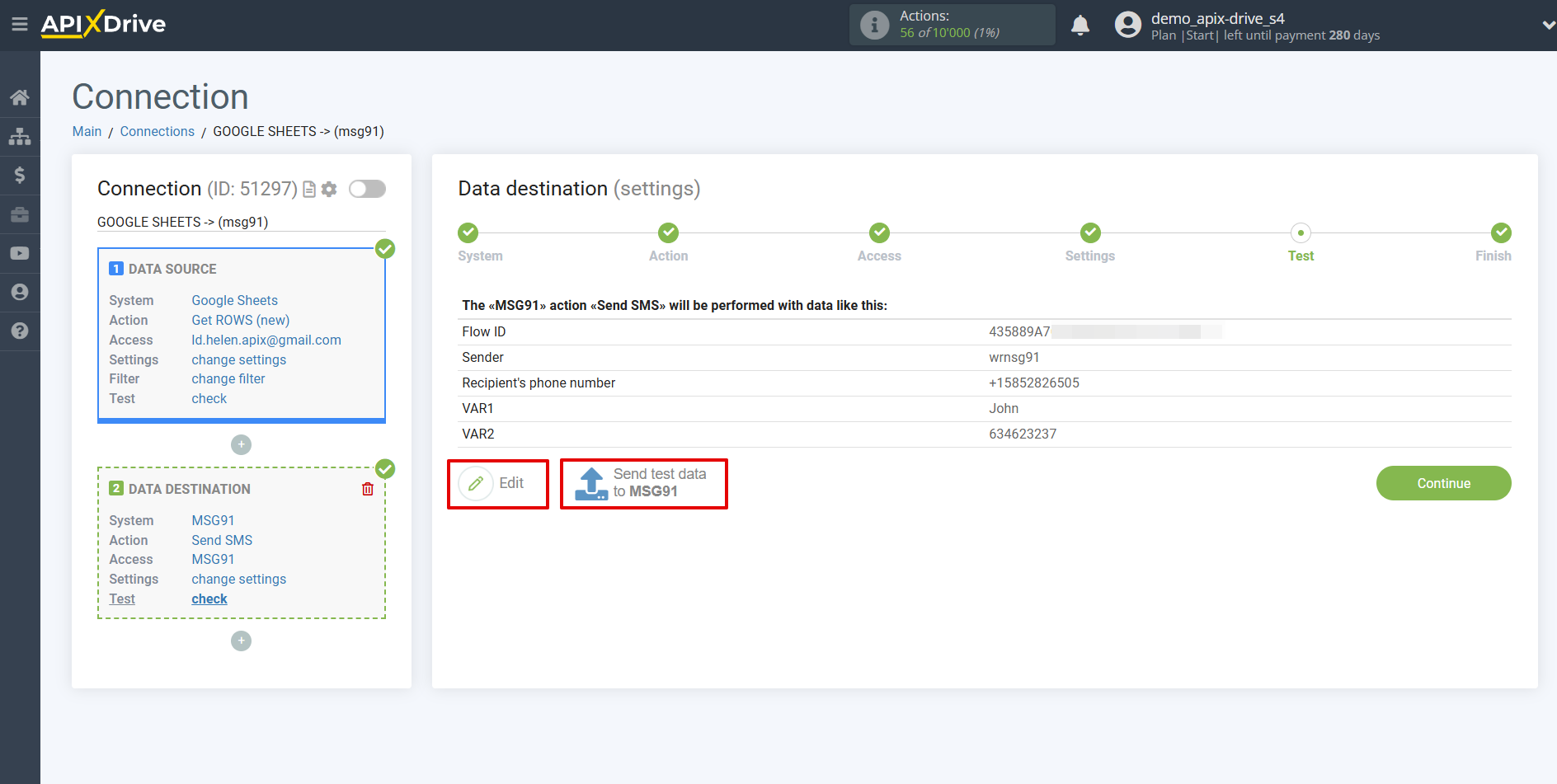Click the Actions info icon
Viewport: 1557px width, 784px height.
(874, 25)
